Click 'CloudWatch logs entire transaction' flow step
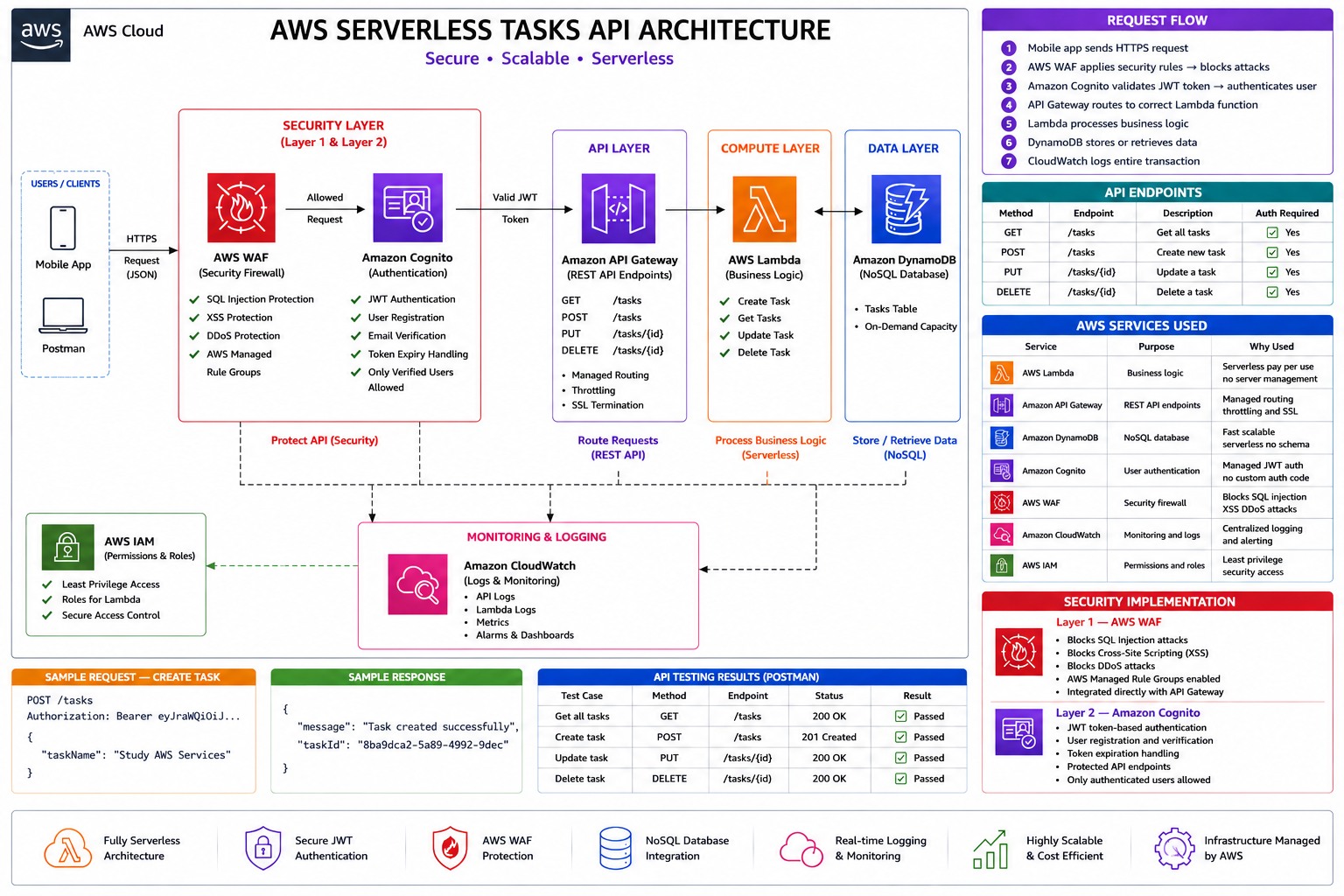Viewport: 1344px width, 896px height. 1114,161
